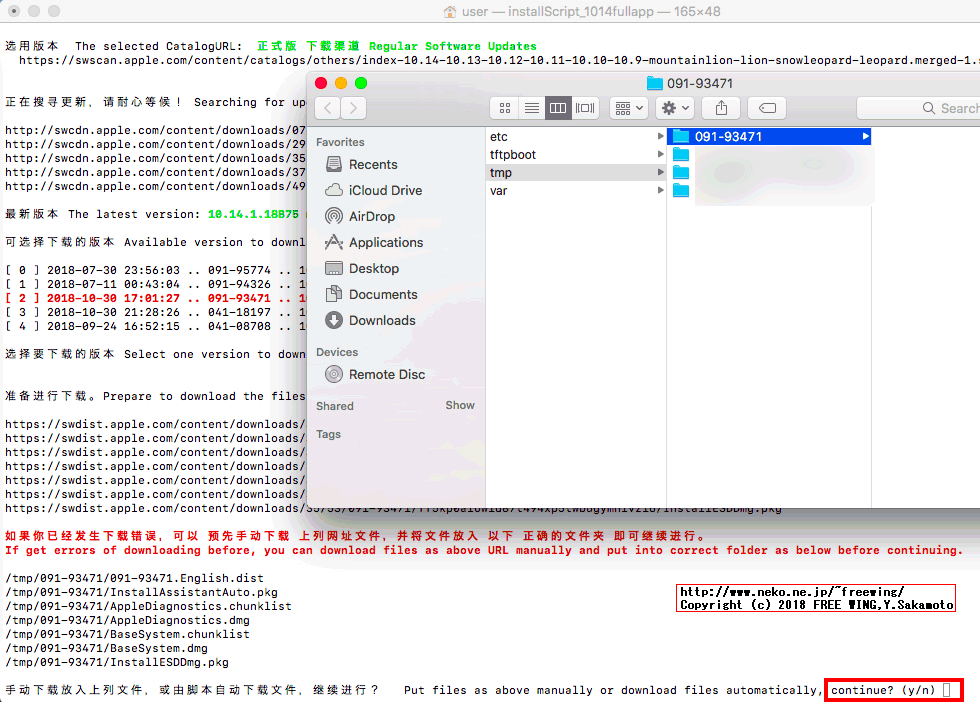Click Regular Software Updates text in terminal
Screen dimensions: 980x702
(452, 46)
